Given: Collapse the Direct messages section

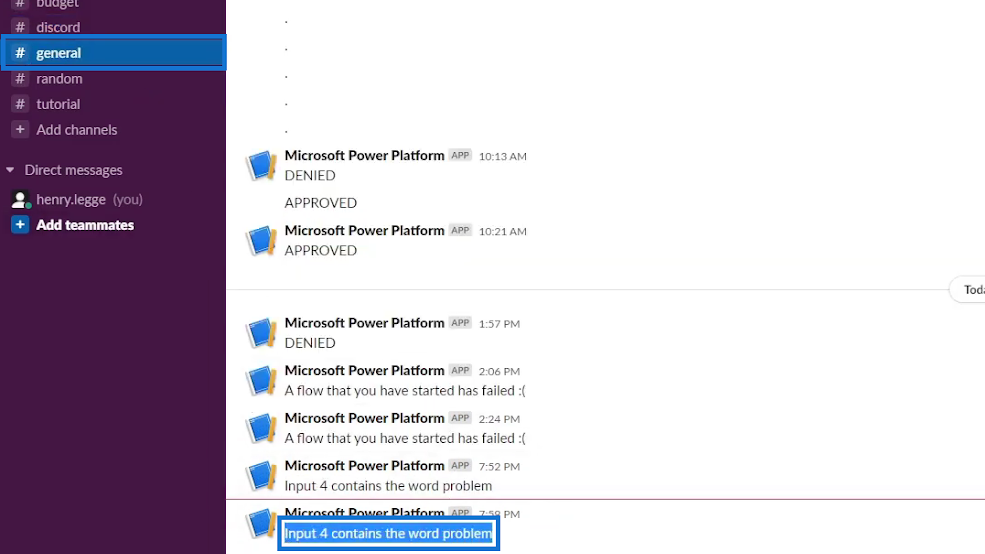Looking at the screenshot, I should pyautogui.click(x=10, y=170).
